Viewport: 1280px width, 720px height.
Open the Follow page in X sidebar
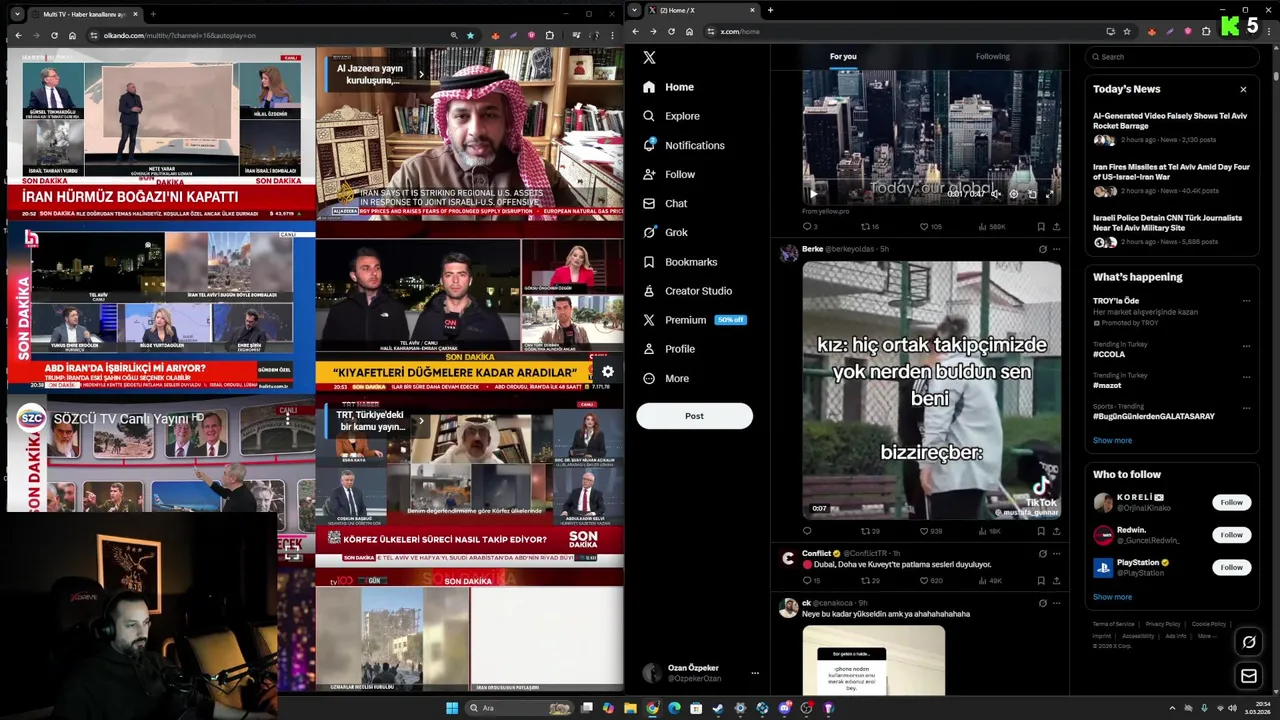(669, 174)
